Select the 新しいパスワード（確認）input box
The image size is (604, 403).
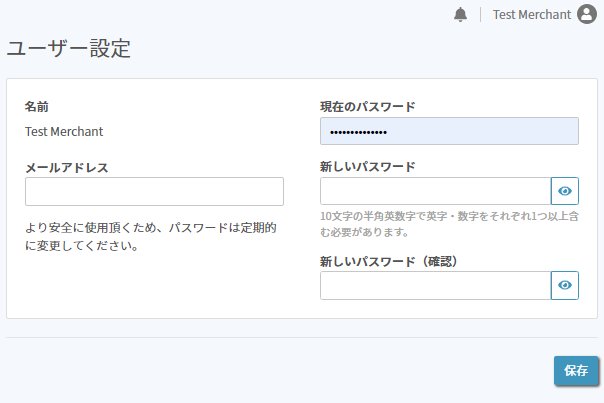[436, 285]
